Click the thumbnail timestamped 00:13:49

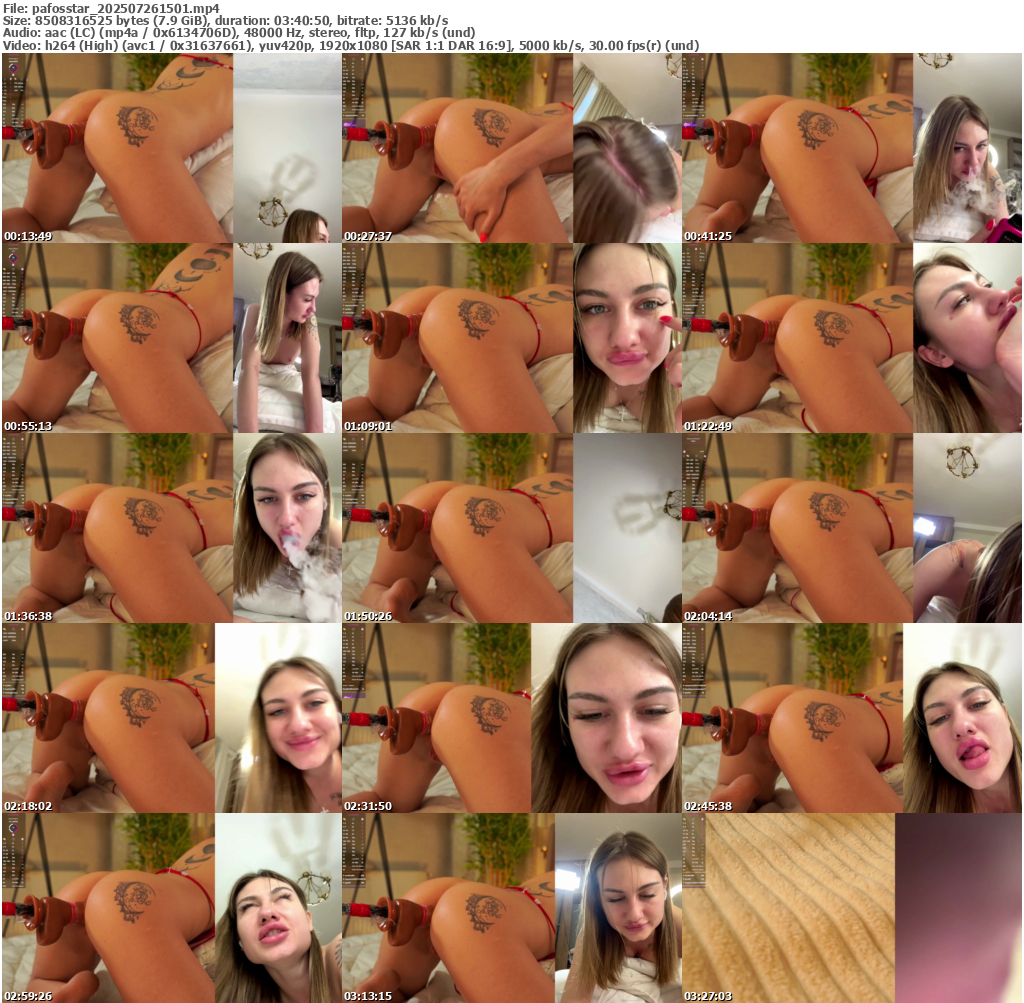(171, 148)
